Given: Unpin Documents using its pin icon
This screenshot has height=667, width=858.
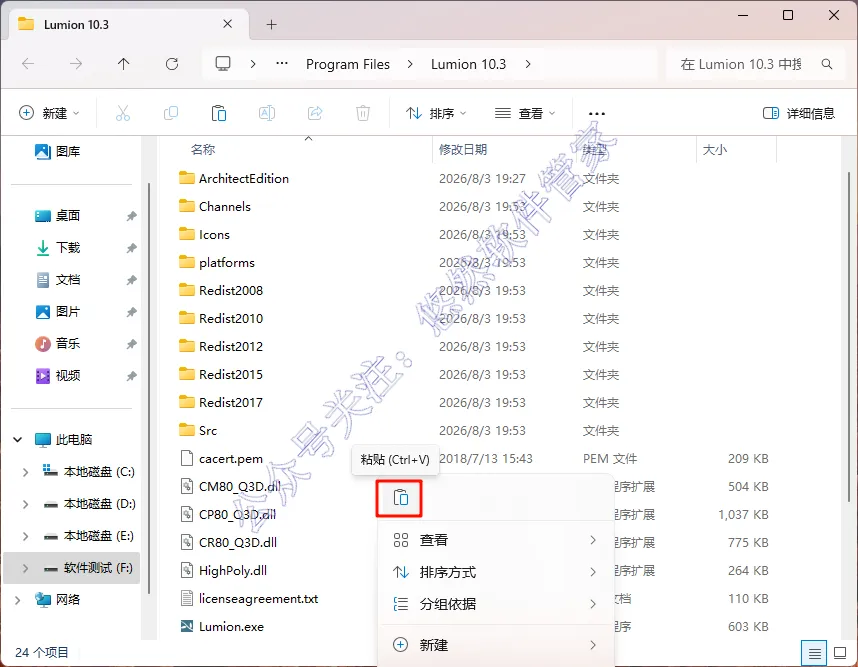Looking at the screenshot, I should tap(131, 280).
